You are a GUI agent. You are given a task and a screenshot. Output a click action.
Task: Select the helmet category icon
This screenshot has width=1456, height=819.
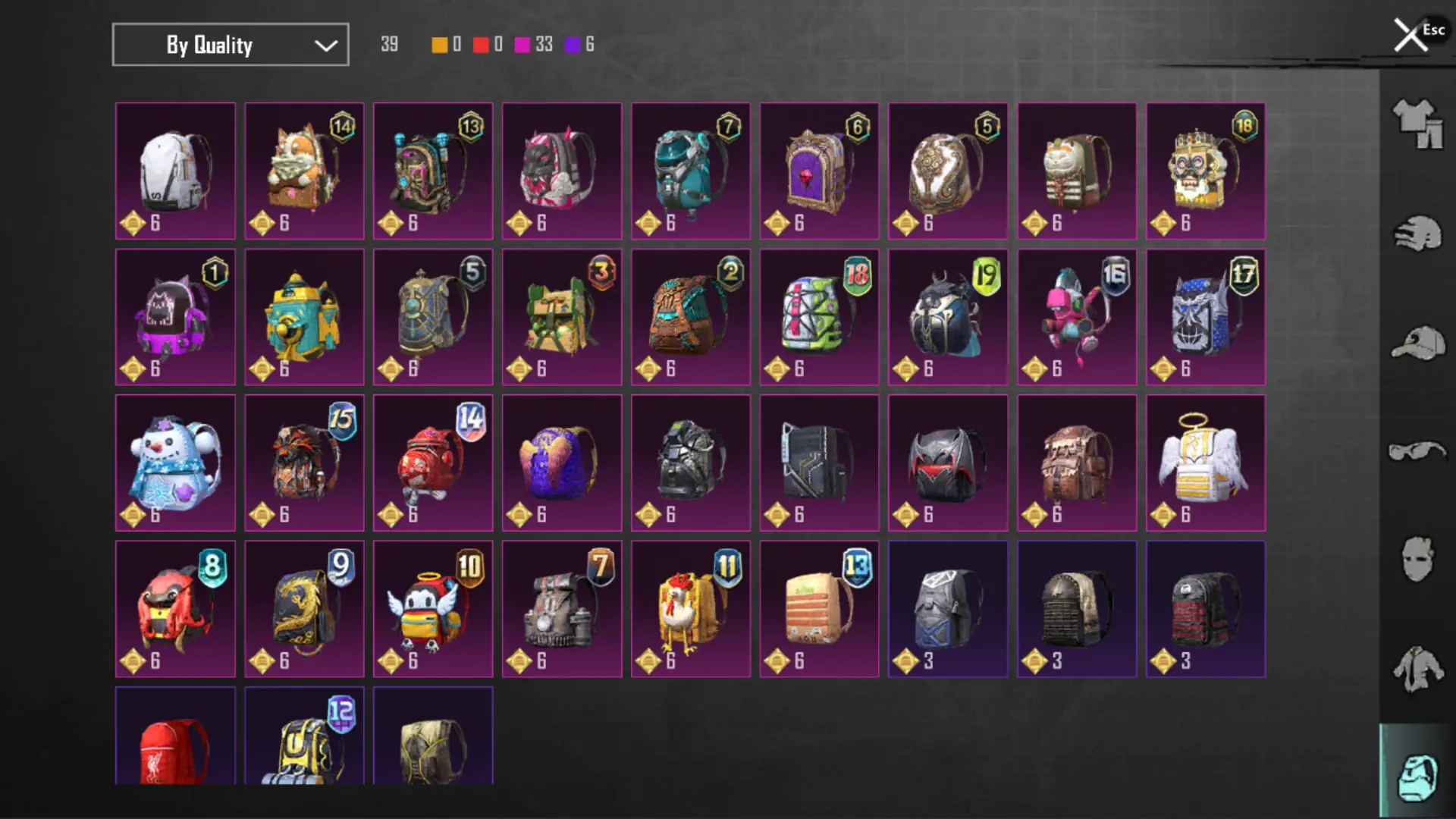1417,233
